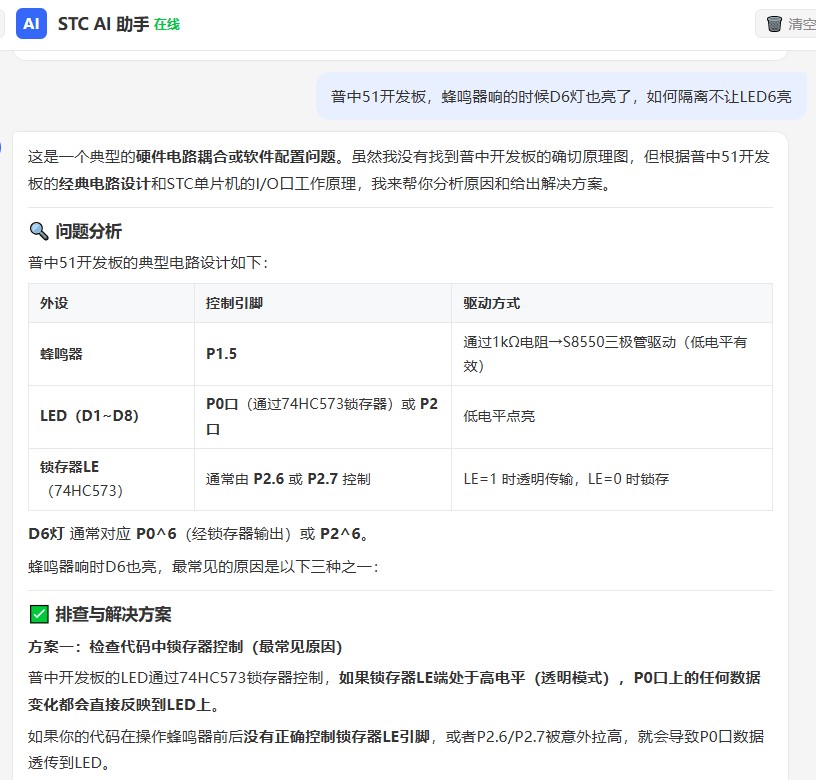The image size is (816, 780).
Task: Click the 蜂鸣器 table cell
Action: click(111, 354)
